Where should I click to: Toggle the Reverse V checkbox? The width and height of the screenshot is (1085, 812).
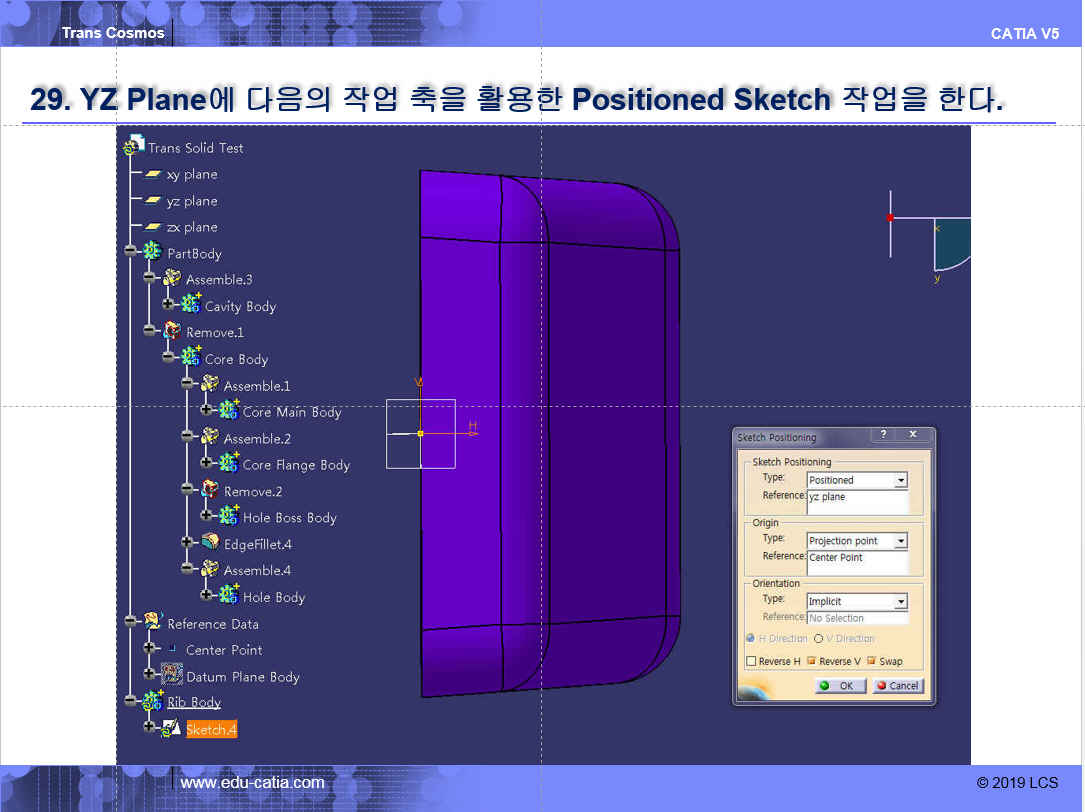tap(811, 661)
